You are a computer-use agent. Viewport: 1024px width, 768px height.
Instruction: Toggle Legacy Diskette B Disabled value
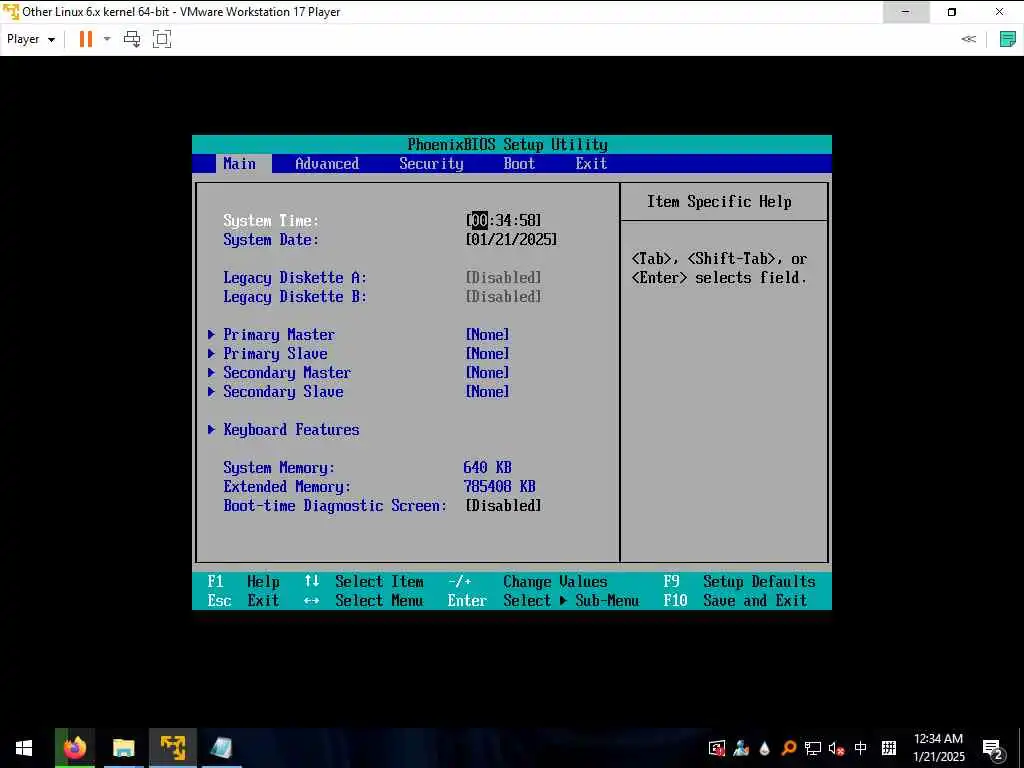point(504,296)
